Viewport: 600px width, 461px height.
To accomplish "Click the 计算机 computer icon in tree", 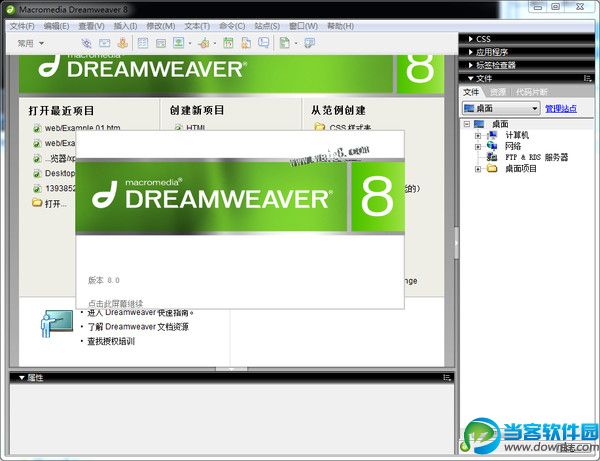I will (492, 135).
